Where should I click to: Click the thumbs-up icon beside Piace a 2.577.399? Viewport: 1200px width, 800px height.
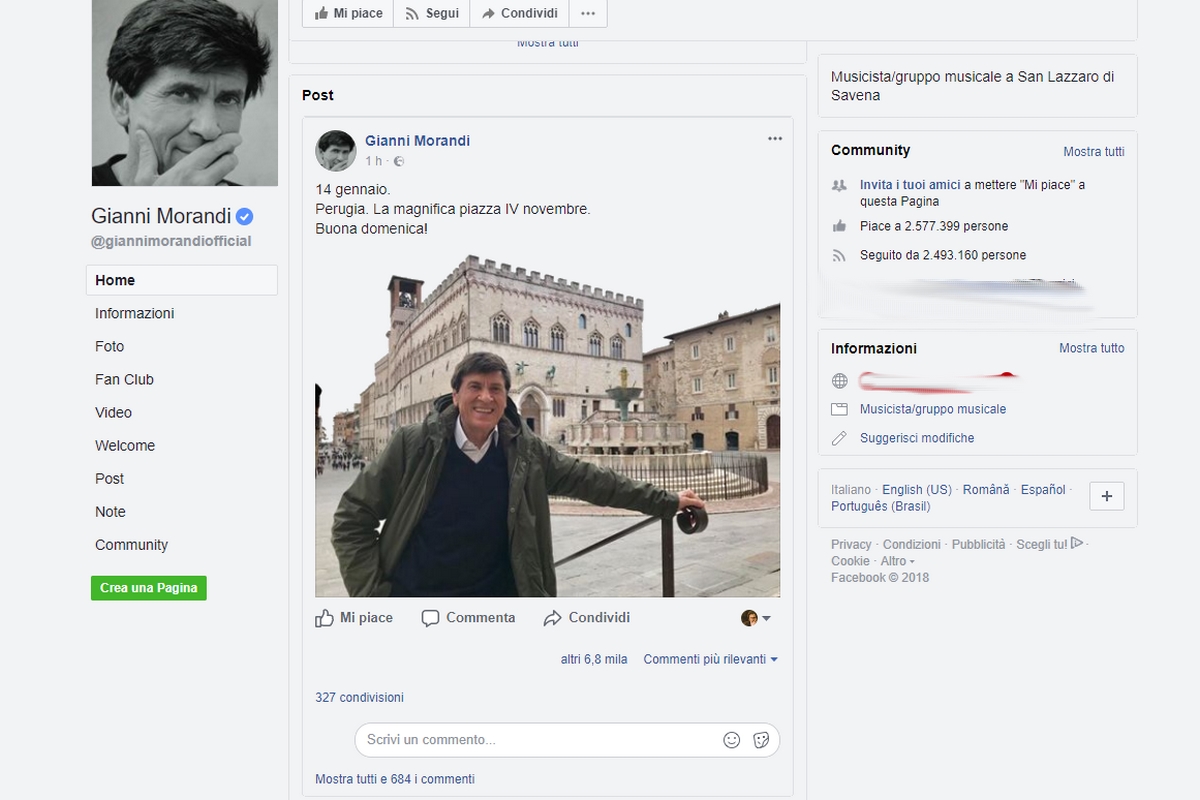tap(839, 226)
